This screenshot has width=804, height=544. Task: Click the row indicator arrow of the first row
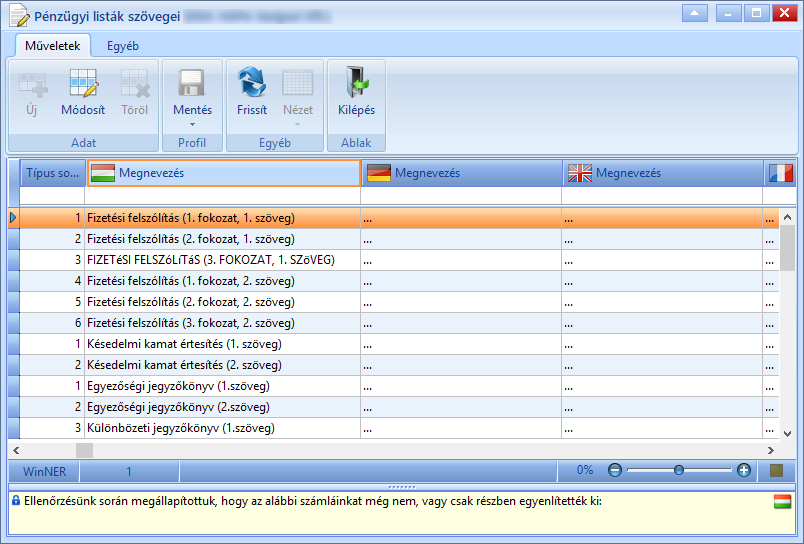(13, 218)
